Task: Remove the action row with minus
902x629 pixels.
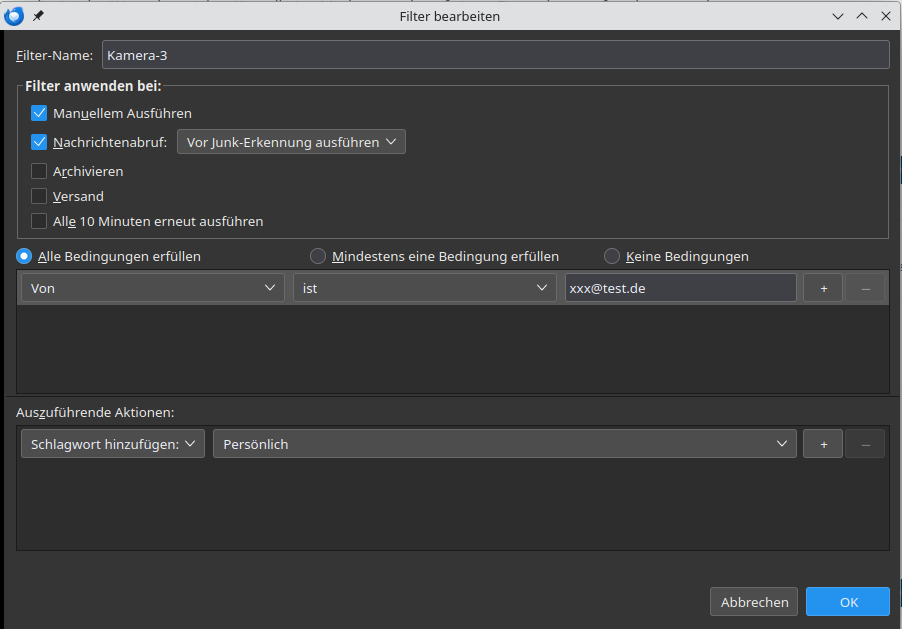Action: tap(865, 444)
